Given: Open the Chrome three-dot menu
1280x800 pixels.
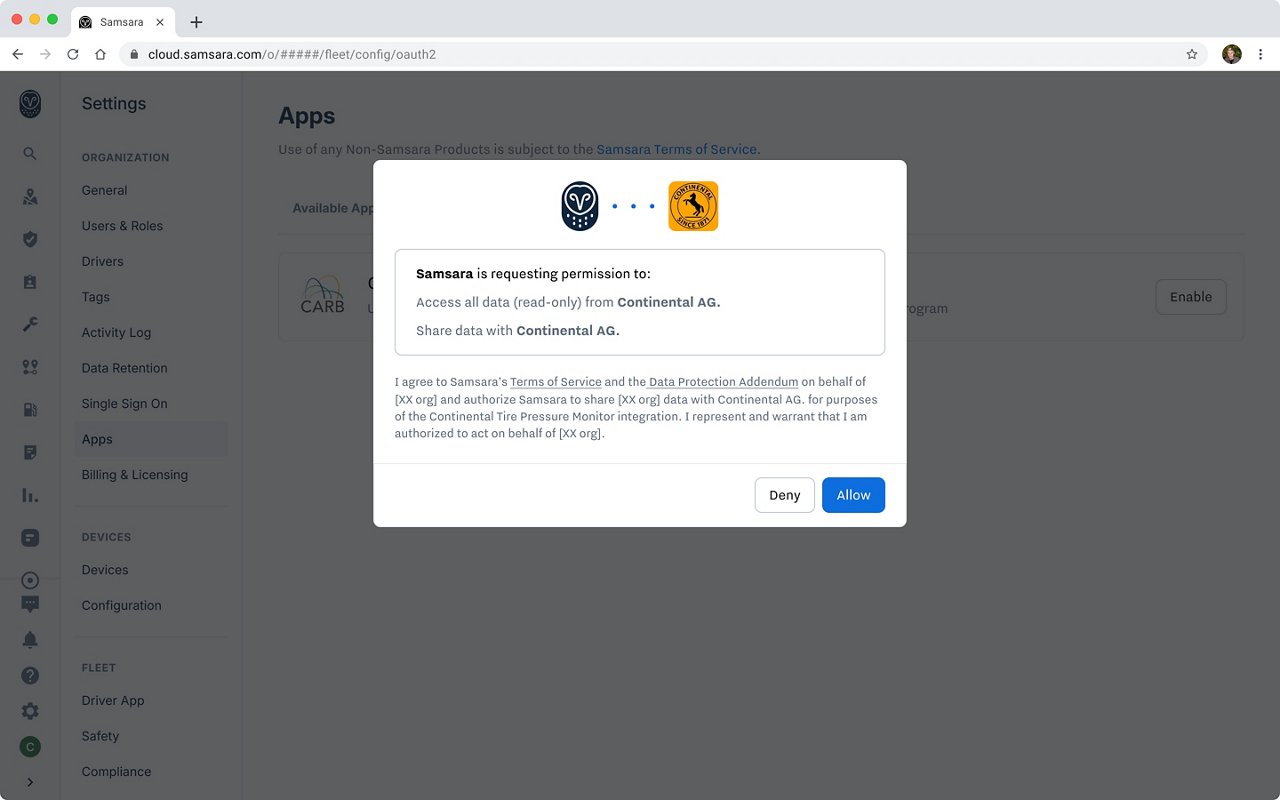Looking at the screenshot, I should click(x=1261, y=54).
